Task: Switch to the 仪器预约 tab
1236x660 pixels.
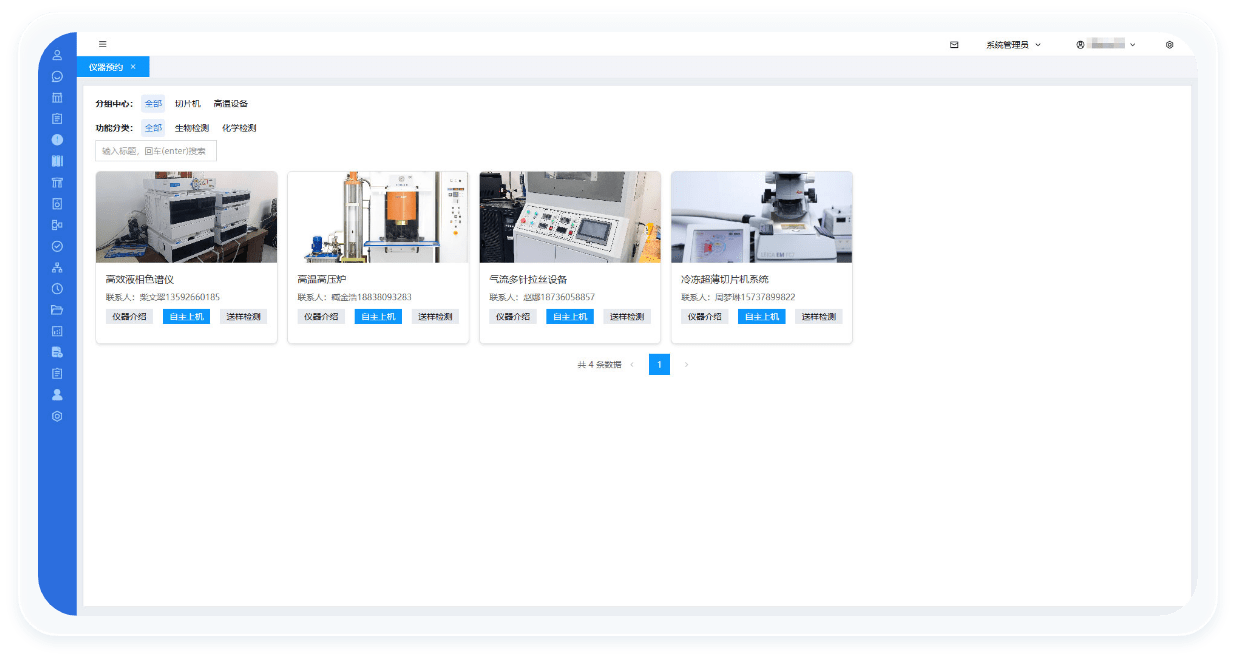Action: click(106, 67)
